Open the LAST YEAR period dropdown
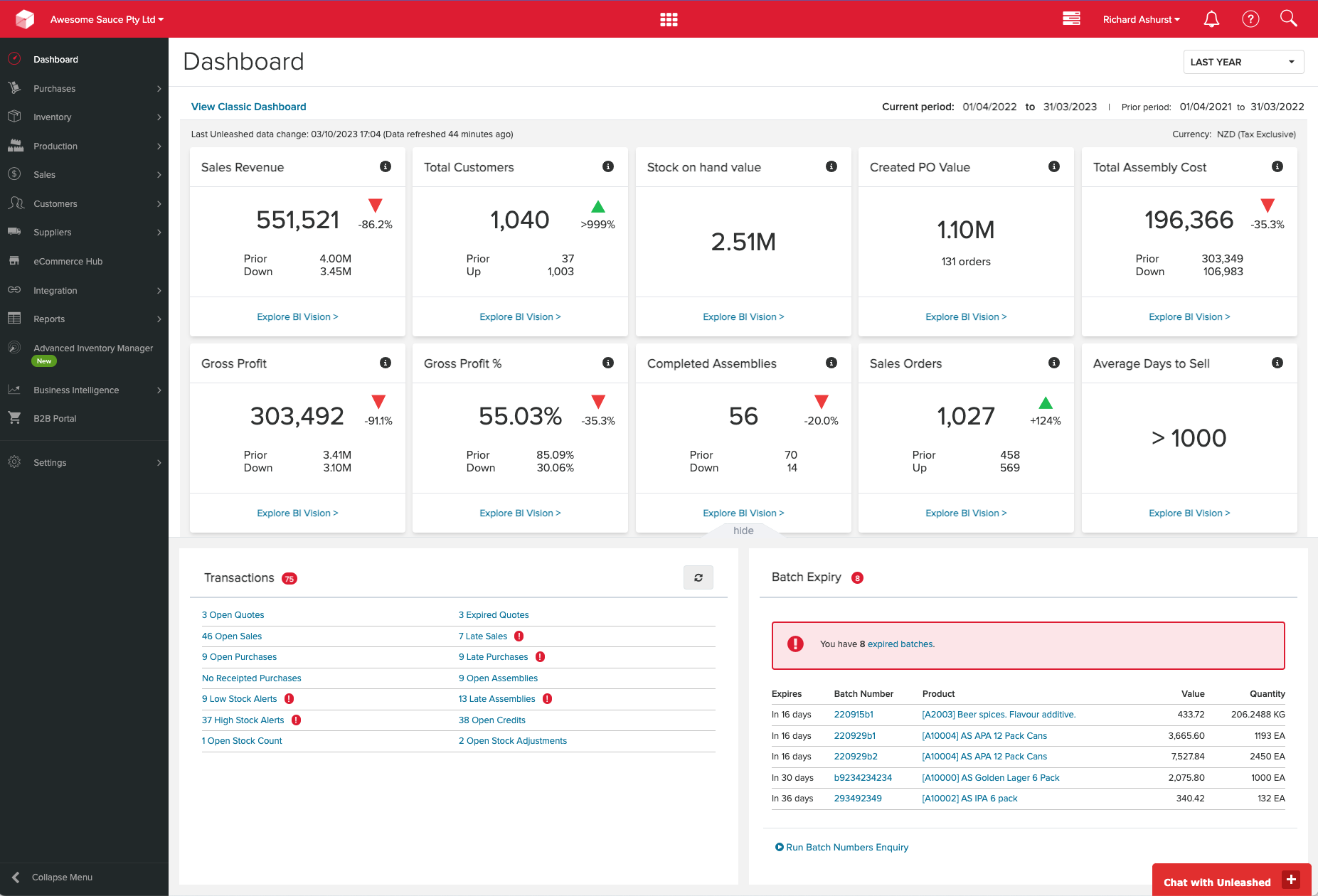 (1243, 62)
